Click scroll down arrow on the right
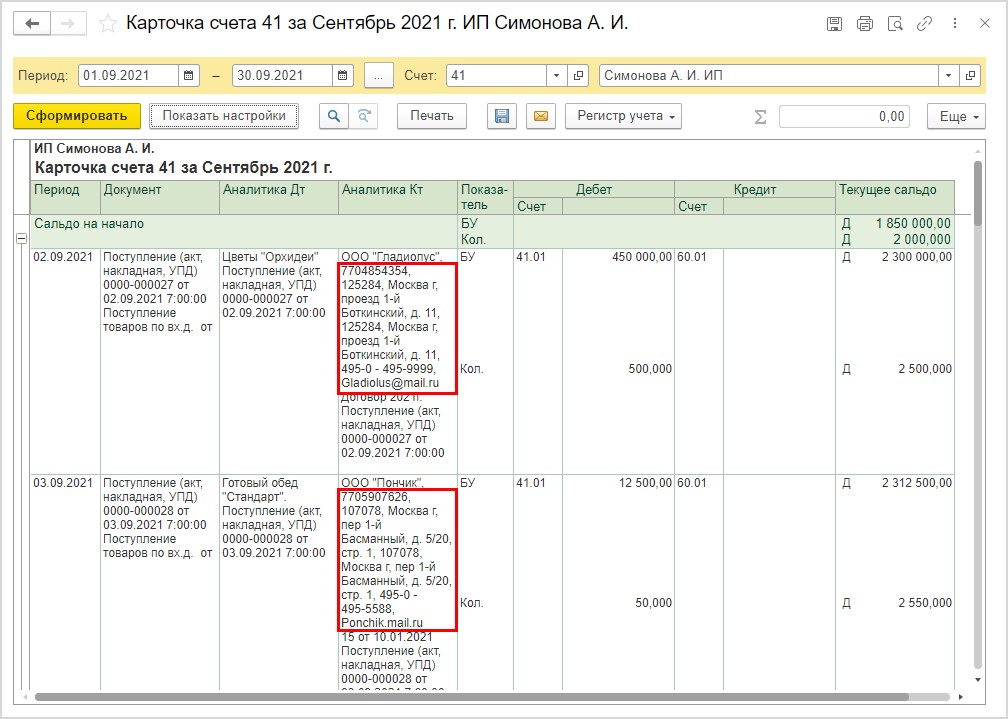This screenshot has height=719, width=1008. [x=978, y=680]
